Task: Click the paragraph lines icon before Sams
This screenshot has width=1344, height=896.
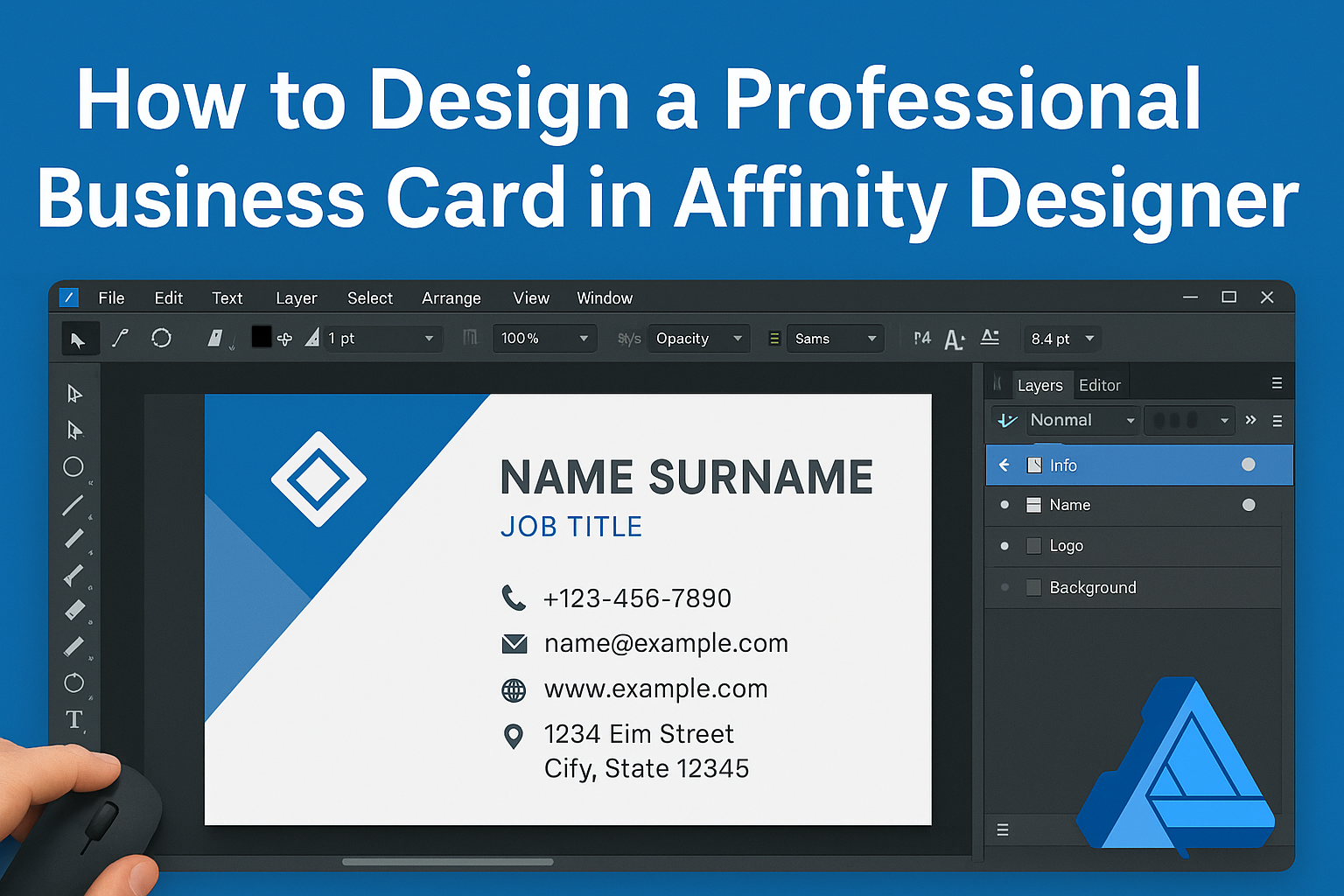Action: pyautogui.click(x=774, y=339)
